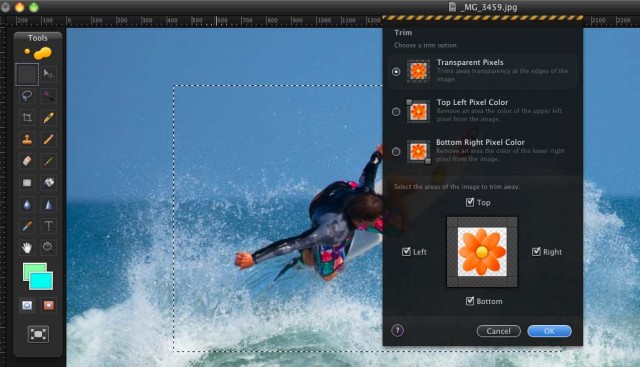Click the green zoom window button
Viewport: 640px width, 367px height.
pos(33,7)
